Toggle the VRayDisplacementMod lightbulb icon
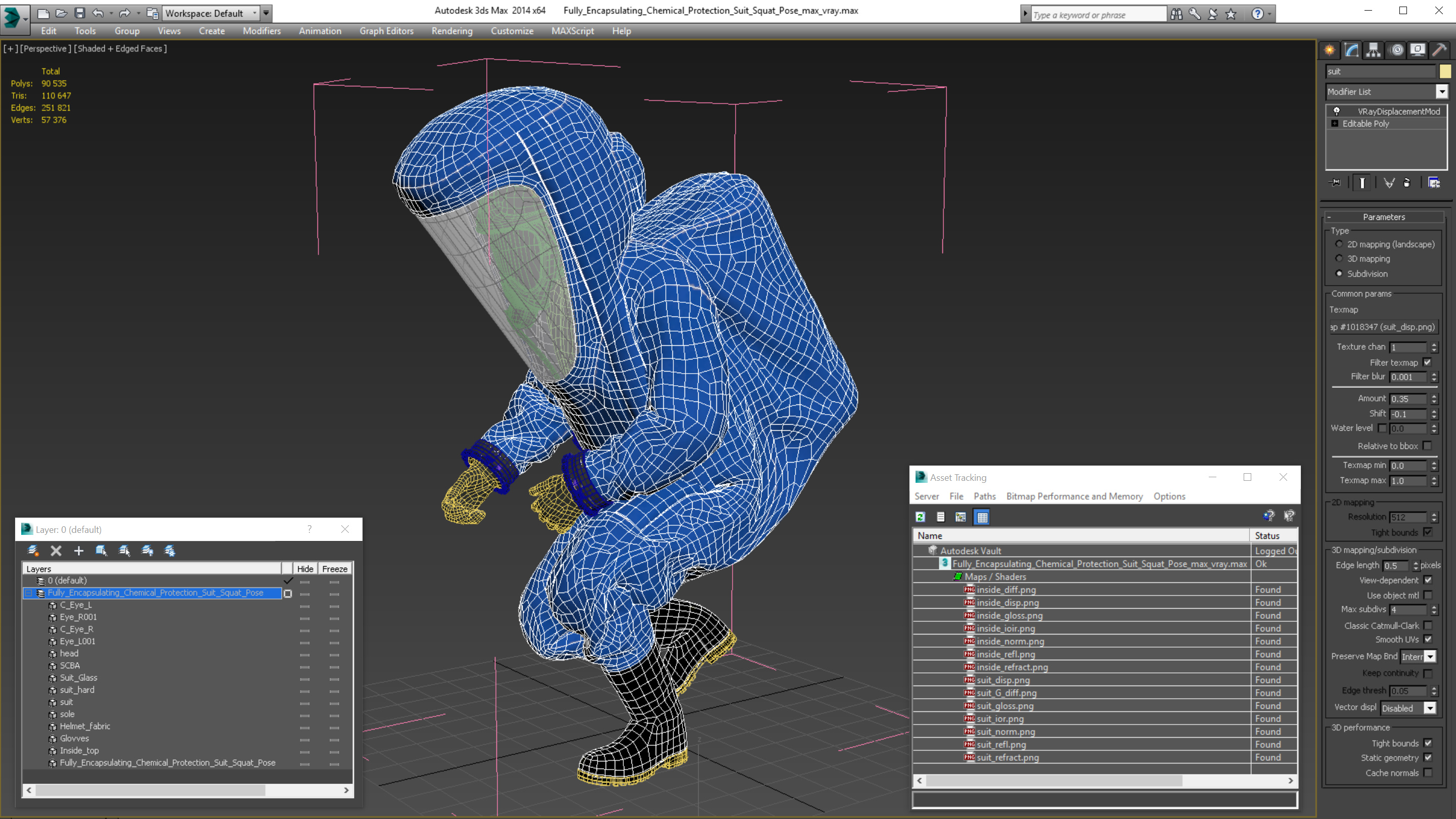Viewport: 1456px width, 819px height. (1336, 111)
